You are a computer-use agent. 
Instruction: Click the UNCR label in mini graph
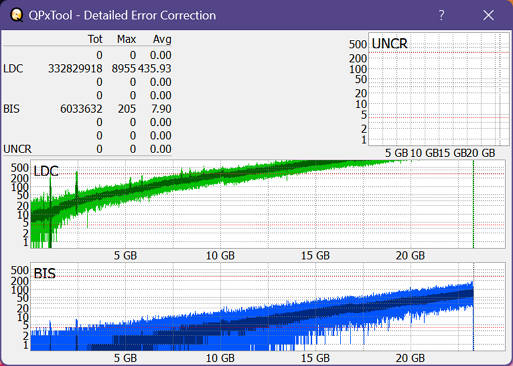[389, 44]
